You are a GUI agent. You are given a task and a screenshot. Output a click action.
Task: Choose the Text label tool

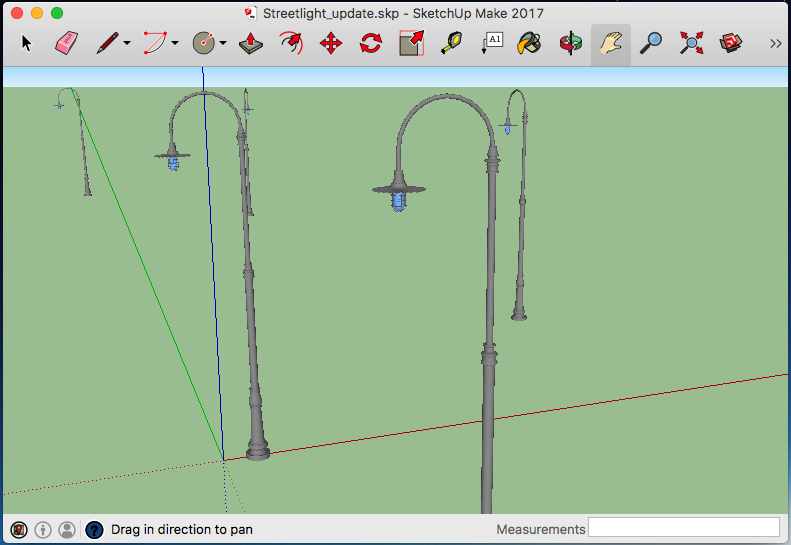(x=492, y=43)
